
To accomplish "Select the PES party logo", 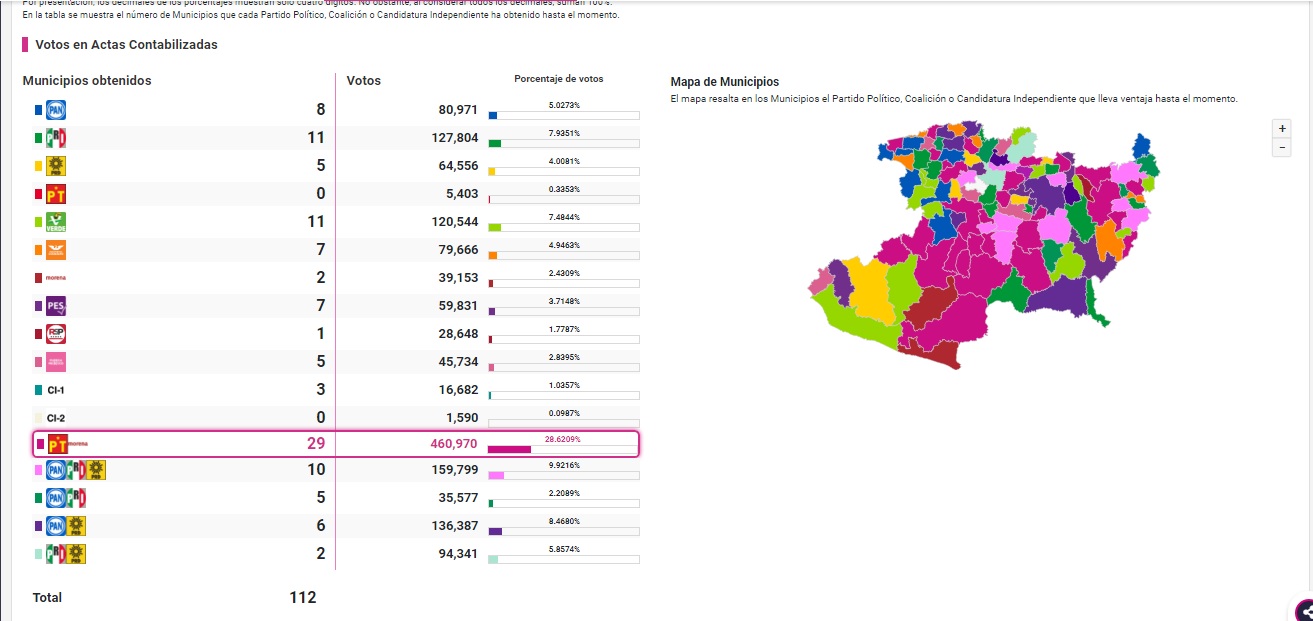I will (x=56, y=306).
